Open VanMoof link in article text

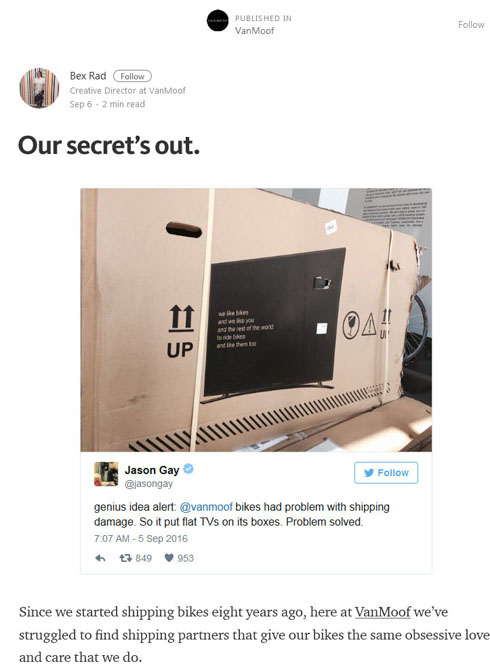pos(383,612)
